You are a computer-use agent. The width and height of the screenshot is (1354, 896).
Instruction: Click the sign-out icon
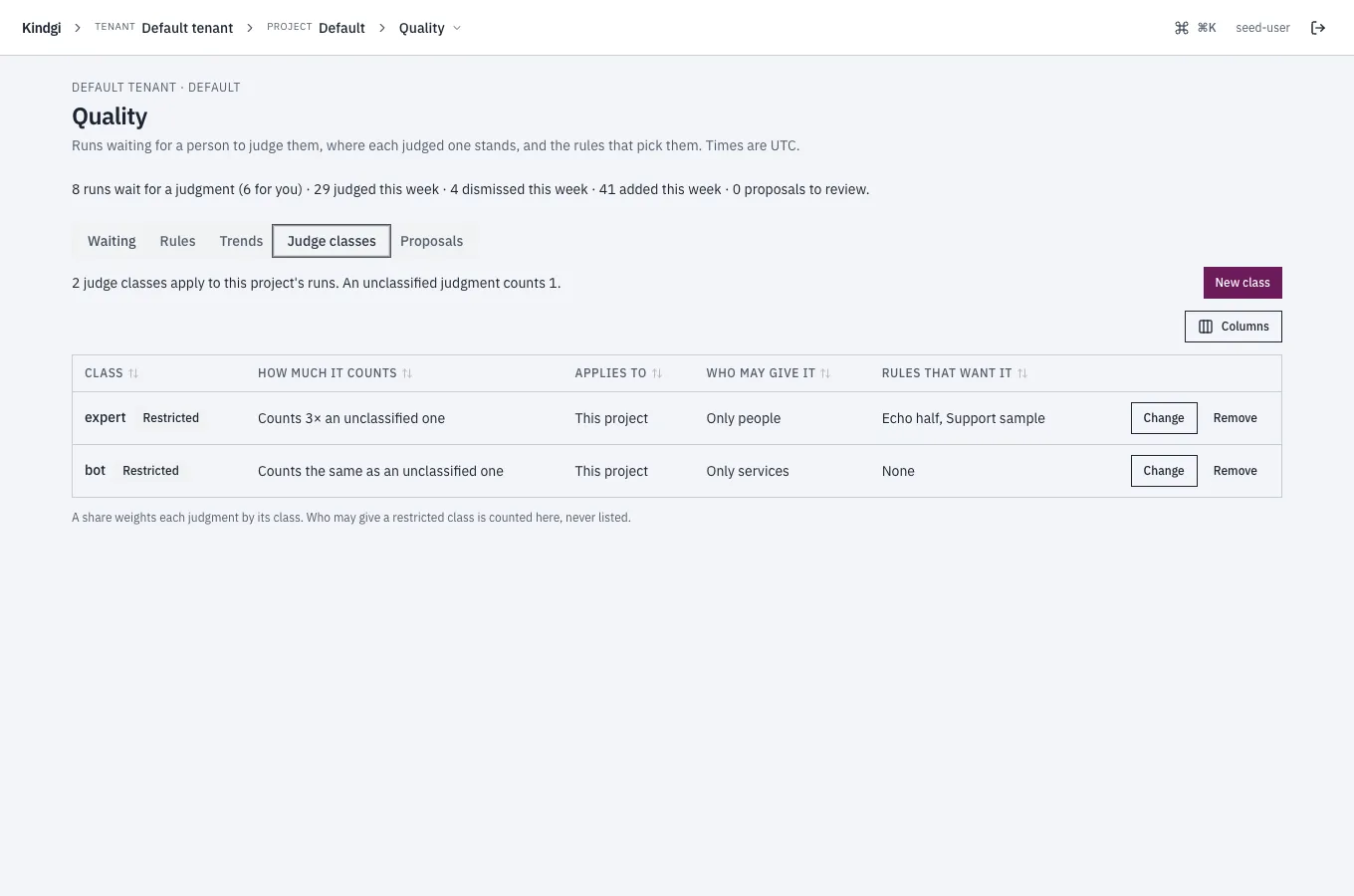point(1318,28)
